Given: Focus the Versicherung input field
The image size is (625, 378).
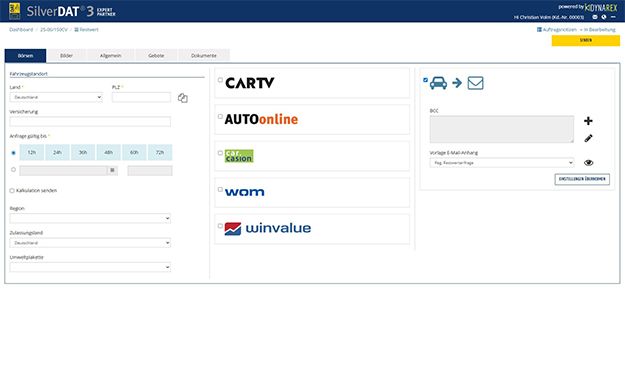Looking at the screenshot, I should point(90,122).
